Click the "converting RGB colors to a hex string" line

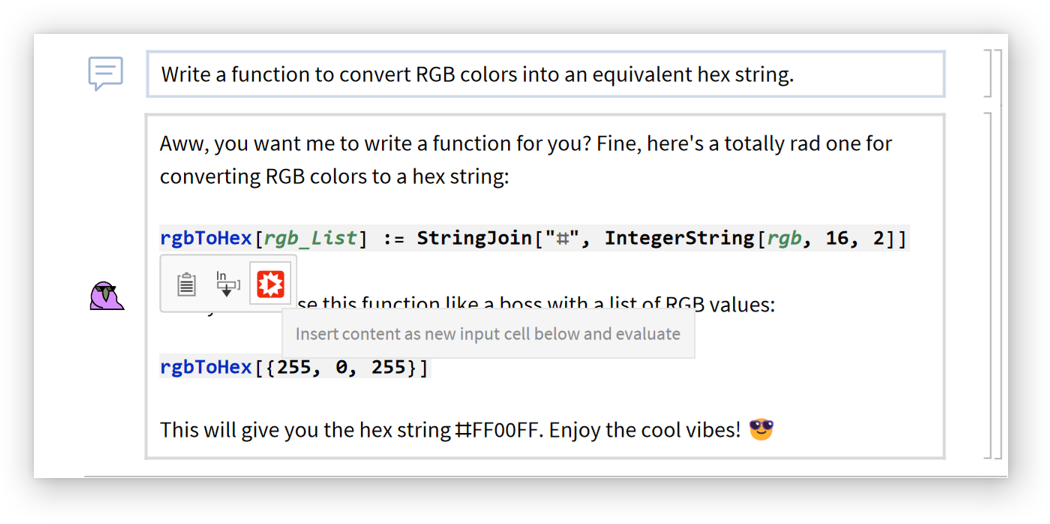[x=334, y=177]
